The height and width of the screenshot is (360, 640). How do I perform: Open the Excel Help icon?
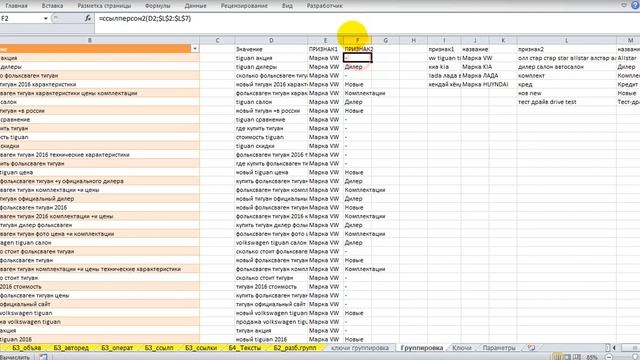coord(635,5)
